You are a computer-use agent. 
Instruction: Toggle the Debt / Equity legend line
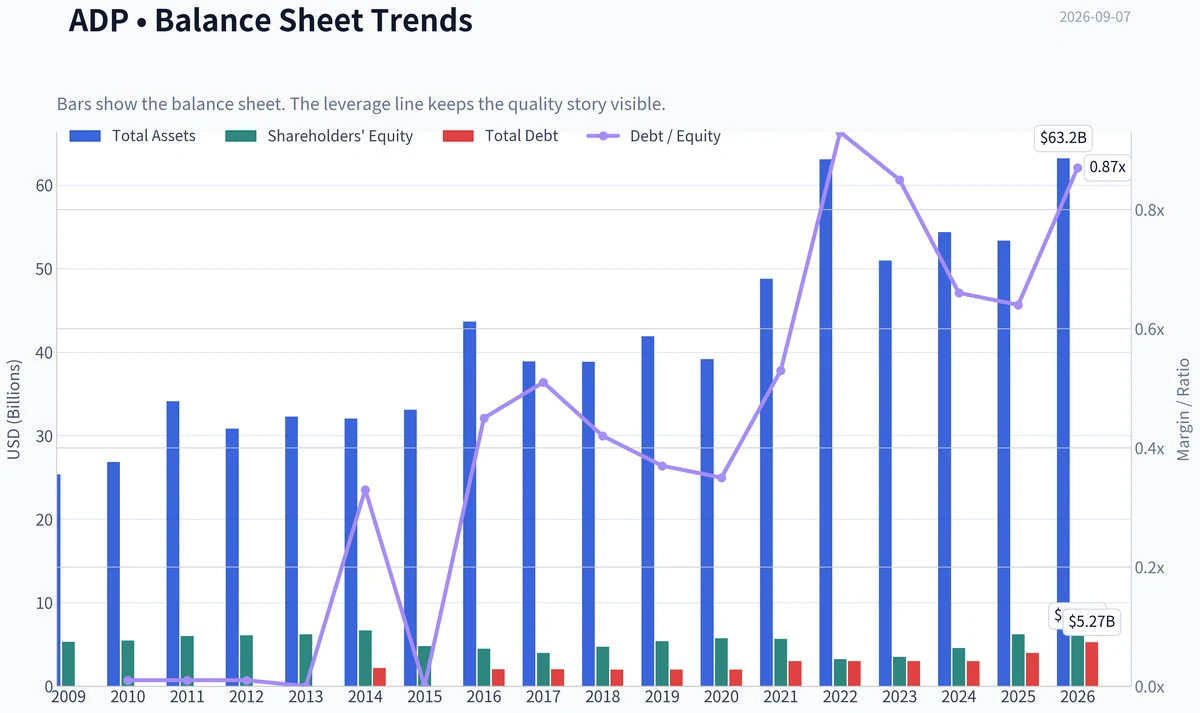coord(653,136)
